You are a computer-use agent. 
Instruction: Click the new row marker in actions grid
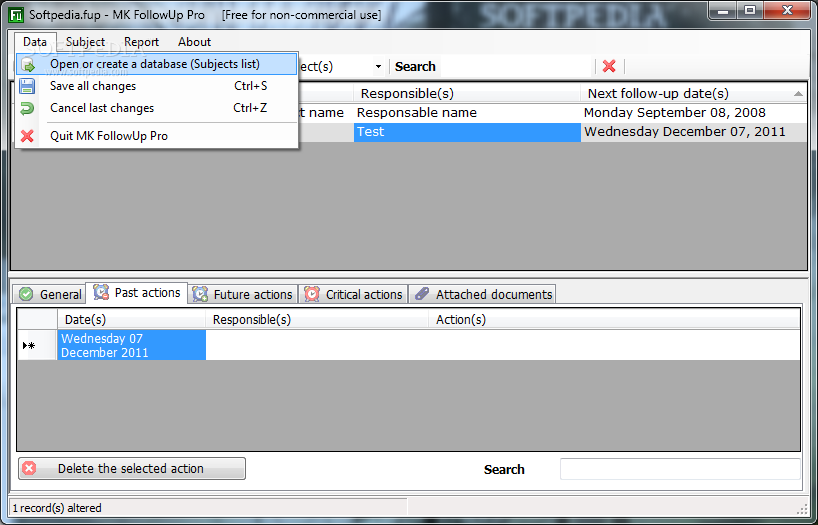(x=37, y=345)
